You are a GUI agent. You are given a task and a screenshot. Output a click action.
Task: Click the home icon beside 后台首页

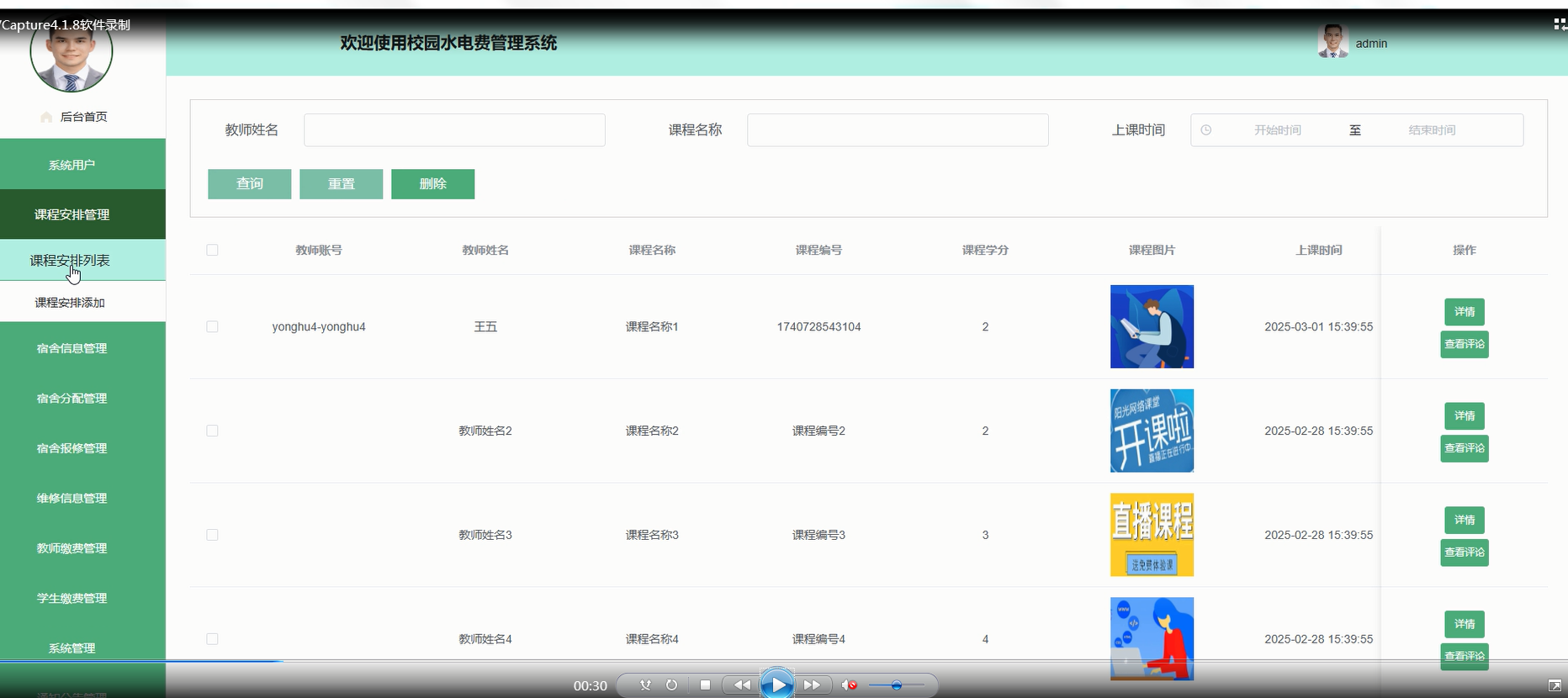coord(46,117)
